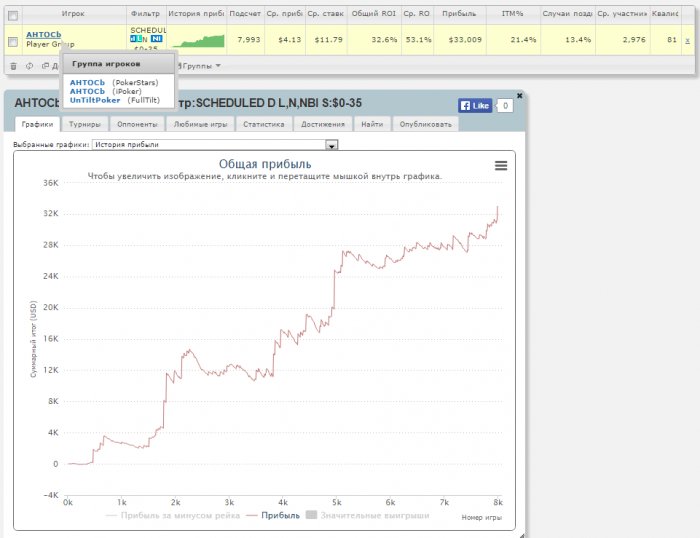Select the Достижения tab
Image resolution: width=700 pixels, height=538 pixels.
pyautogui.click(x=323, y=125)
